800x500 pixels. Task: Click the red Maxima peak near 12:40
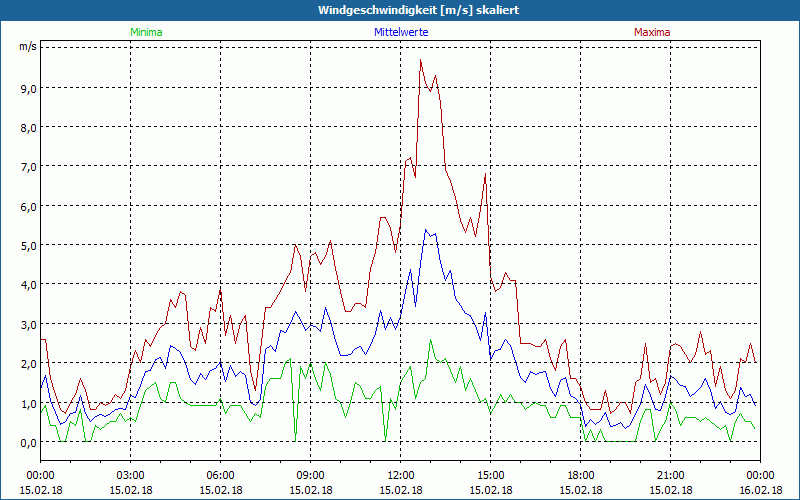tap(420, 60)
